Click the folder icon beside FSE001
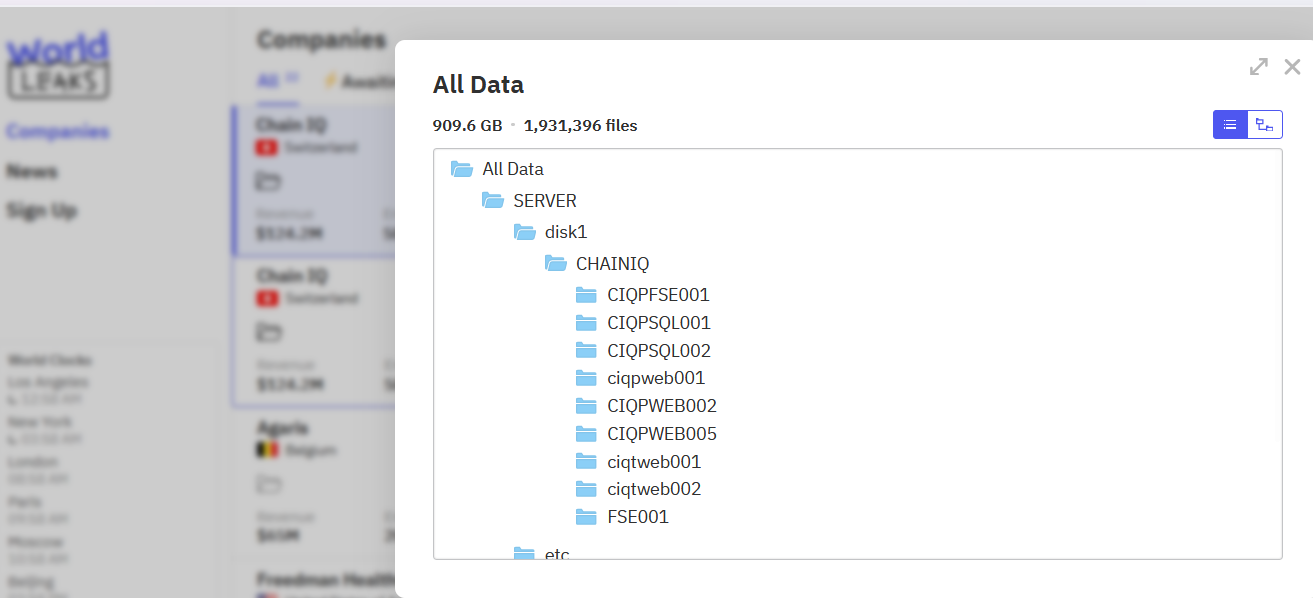This screenshot has width=1313, height=598. click(586, 517)
